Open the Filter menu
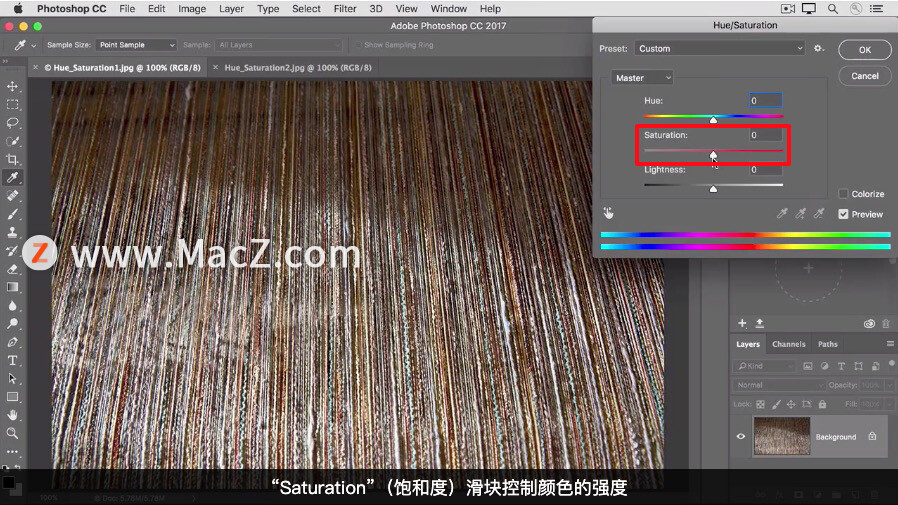Image resolution: width=898 pixels, height=505 pixels. pyautogui.click(x=345, y=9)
